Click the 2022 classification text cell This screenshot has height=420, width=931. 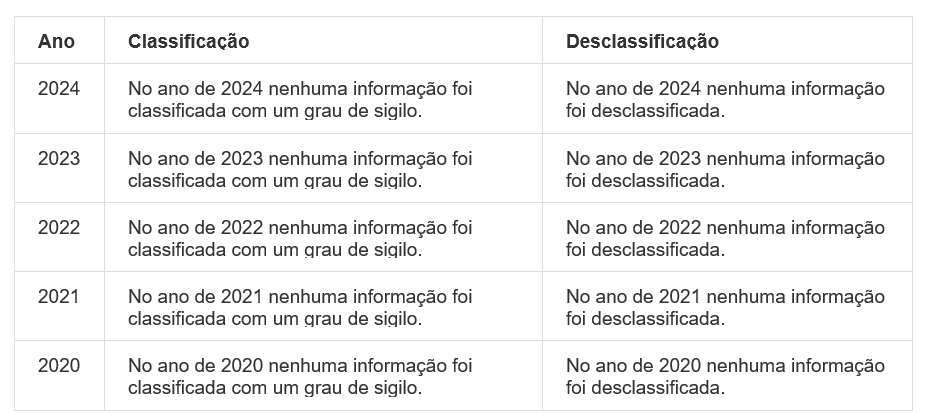[x=300, y=238]
